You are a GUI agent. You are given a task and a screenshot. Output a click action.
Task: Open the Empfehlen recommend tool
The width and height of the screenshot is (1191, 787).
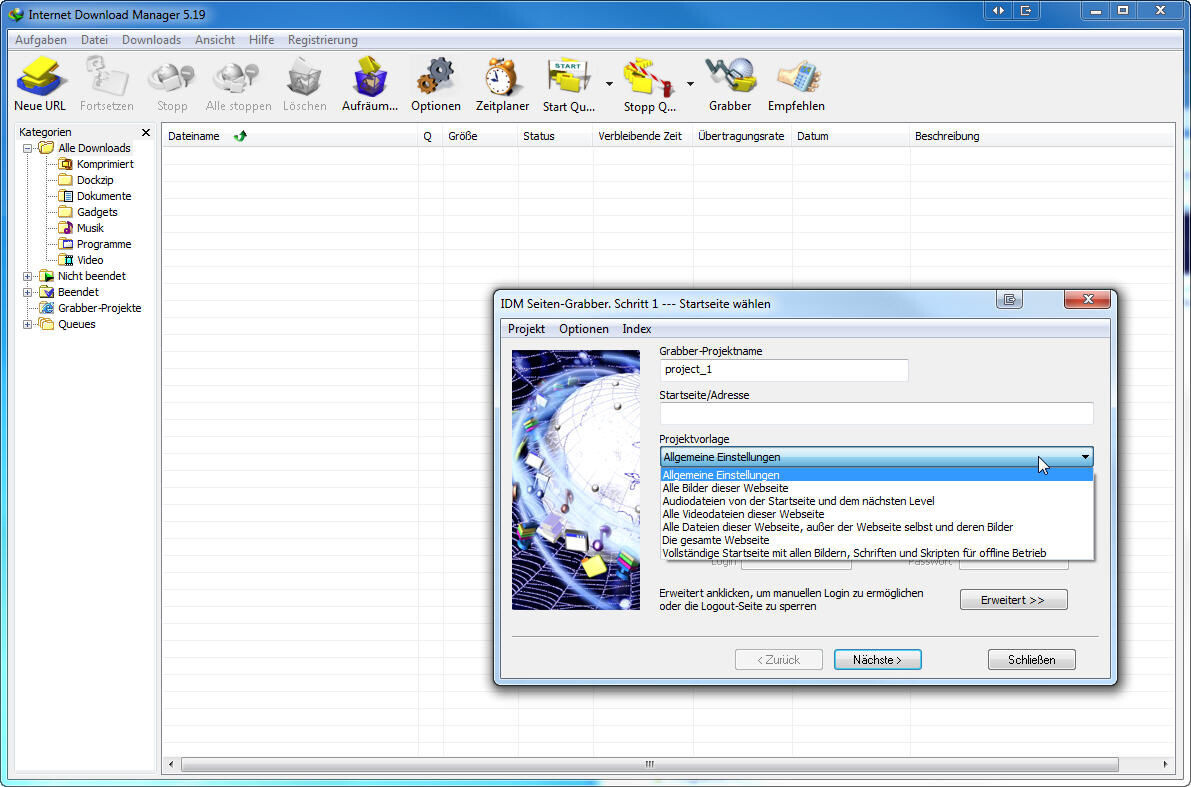795,80
